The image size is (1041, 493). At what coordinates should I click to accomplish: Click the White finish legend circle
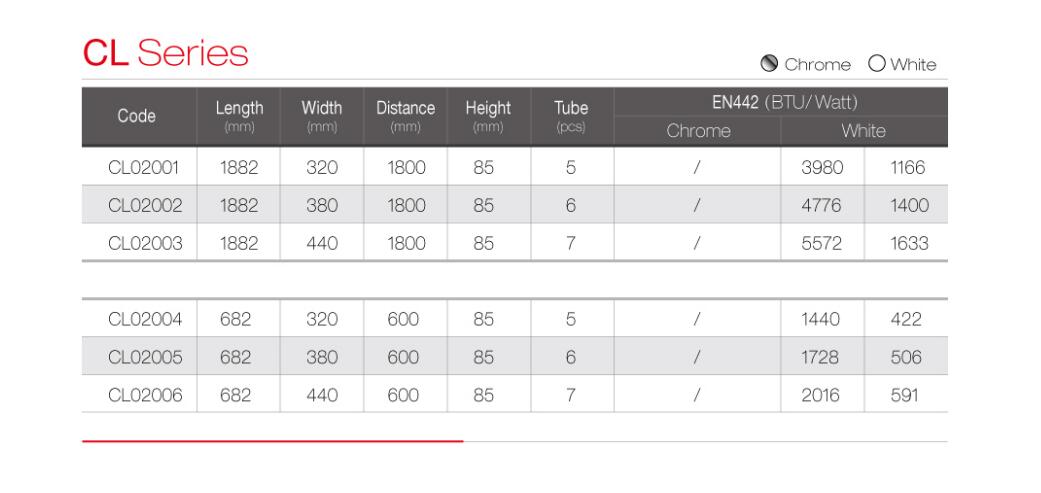(876, 64)
